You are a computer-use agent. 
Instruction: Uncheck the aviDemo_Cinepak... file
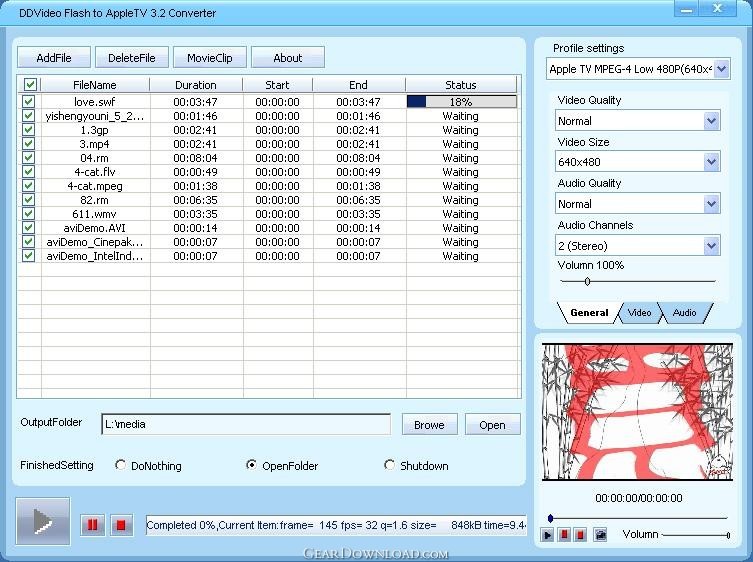coord(28,241)
